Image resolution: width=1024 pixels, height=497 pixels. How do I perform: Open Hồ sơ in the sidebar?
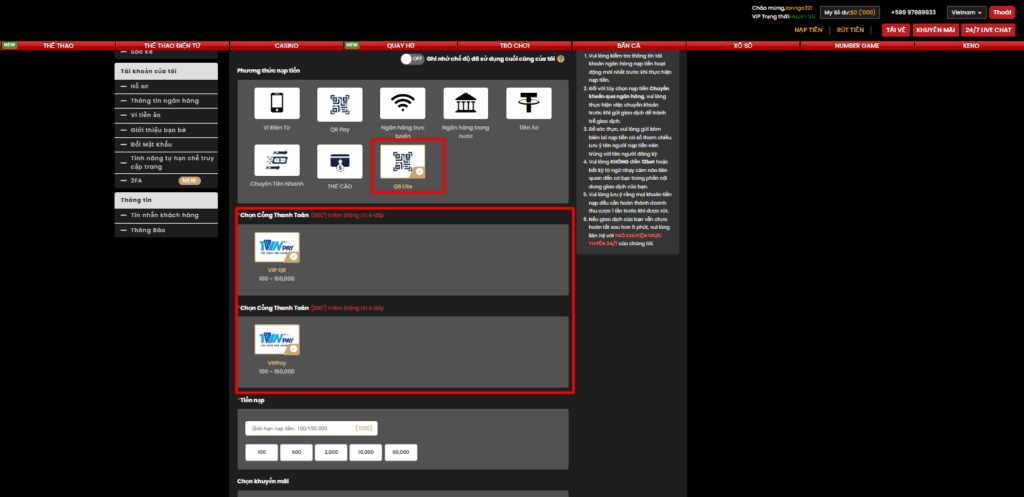166,86
